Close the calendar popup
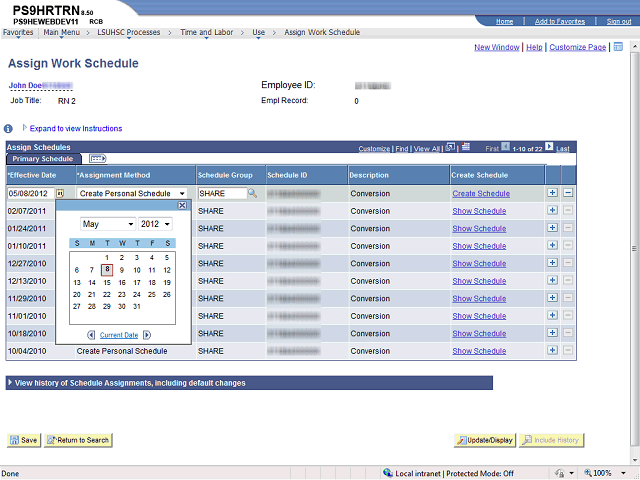This screenshot has height=480, width=640. coord(182,205)
